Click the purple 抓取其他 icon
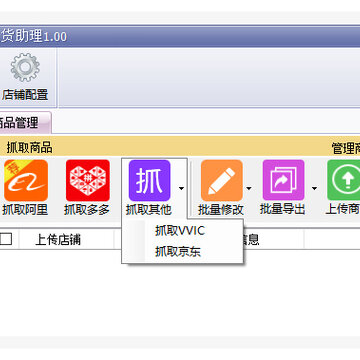This screenshot has height=360, width=360. click(x=150, y=180)
